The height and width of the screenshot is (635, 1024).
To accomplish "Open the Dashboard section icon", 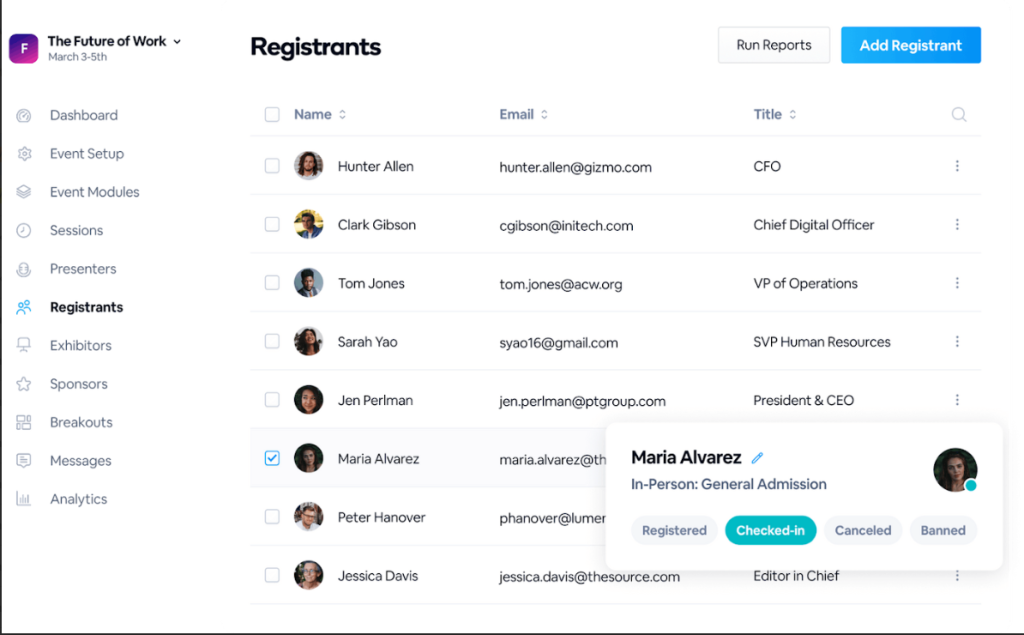I will pos(23,115).
